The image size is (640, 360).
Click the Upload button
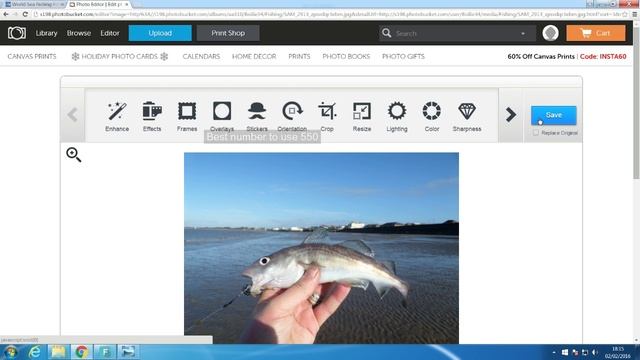160,33
